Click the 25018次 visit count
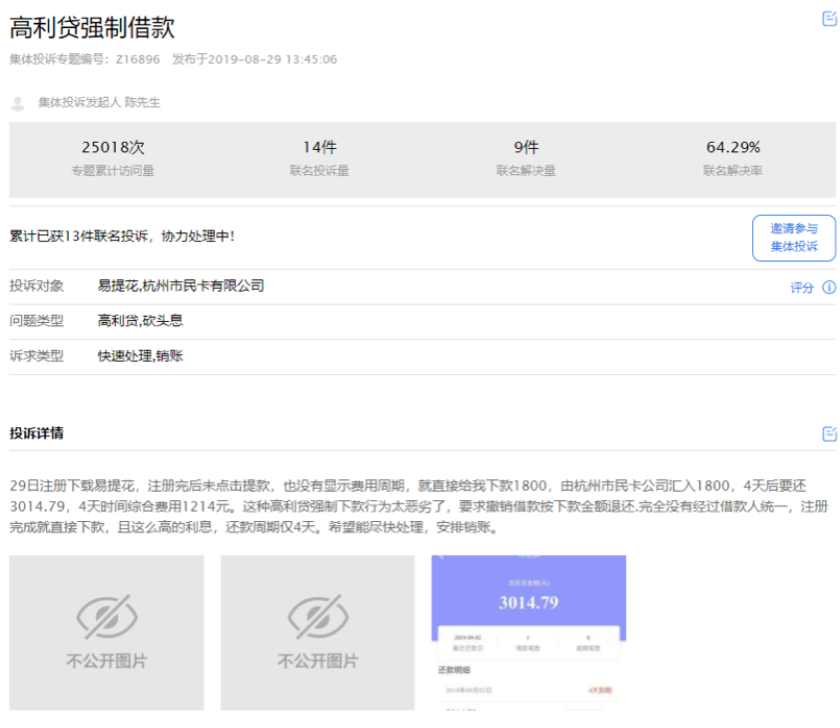The image size is (840, 728). click(x=113, y=147)
